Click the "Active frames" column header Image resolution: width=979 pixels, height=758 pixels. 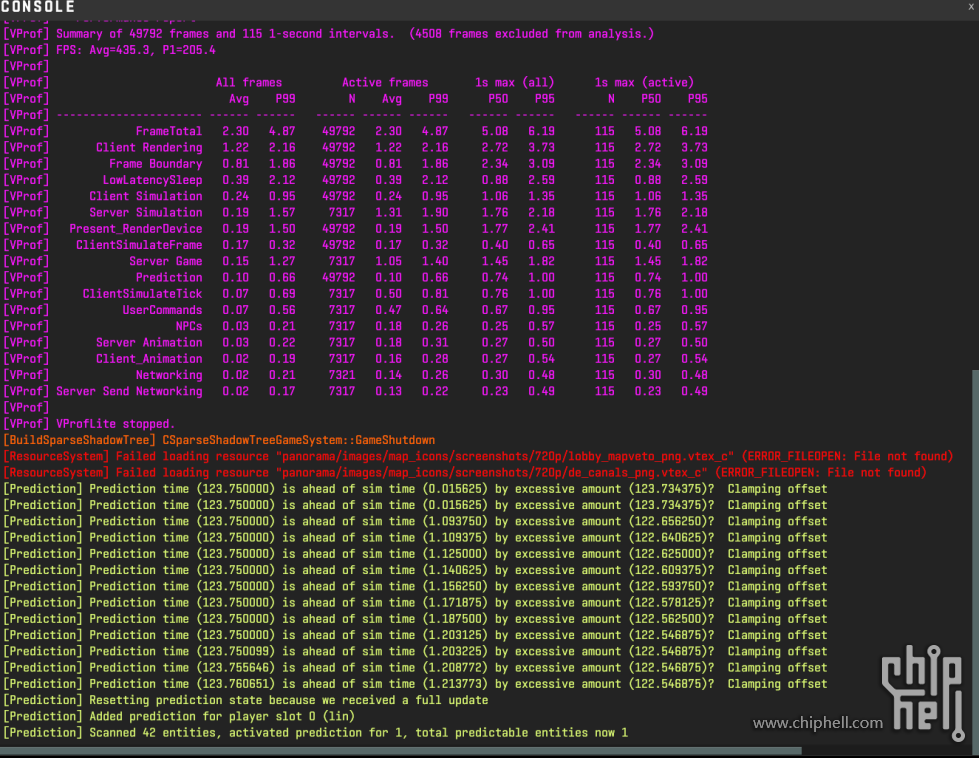(x=385, y=83)
